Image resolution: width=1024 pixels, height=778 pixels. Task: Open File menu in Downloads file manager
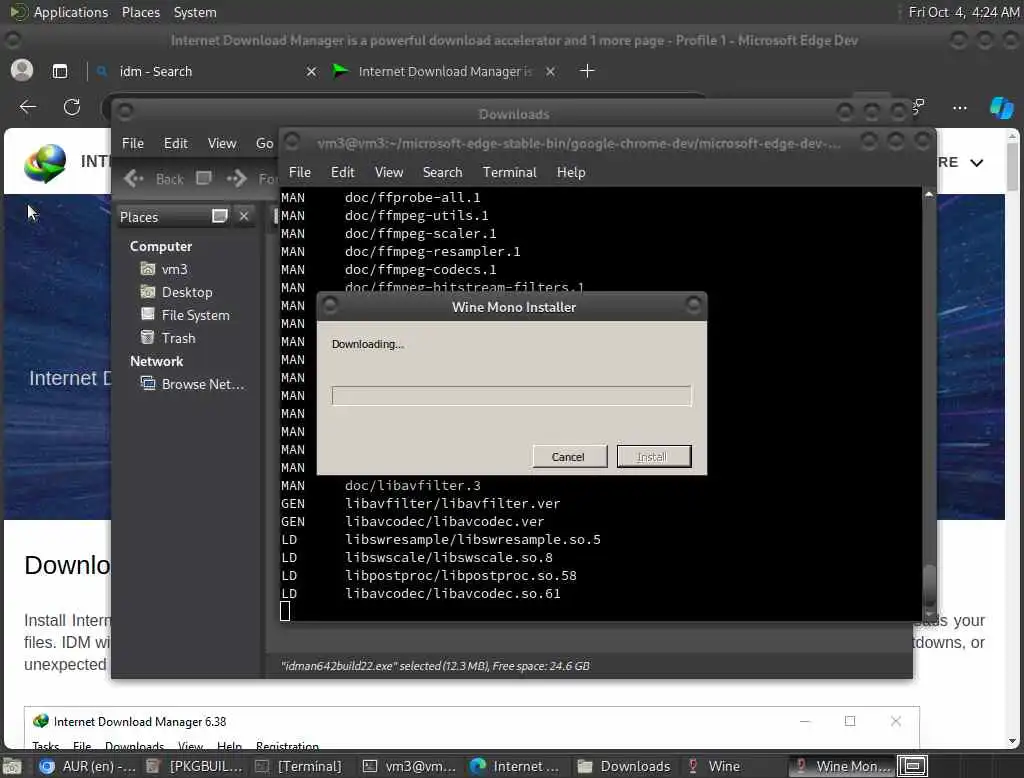tap(133, 143)
